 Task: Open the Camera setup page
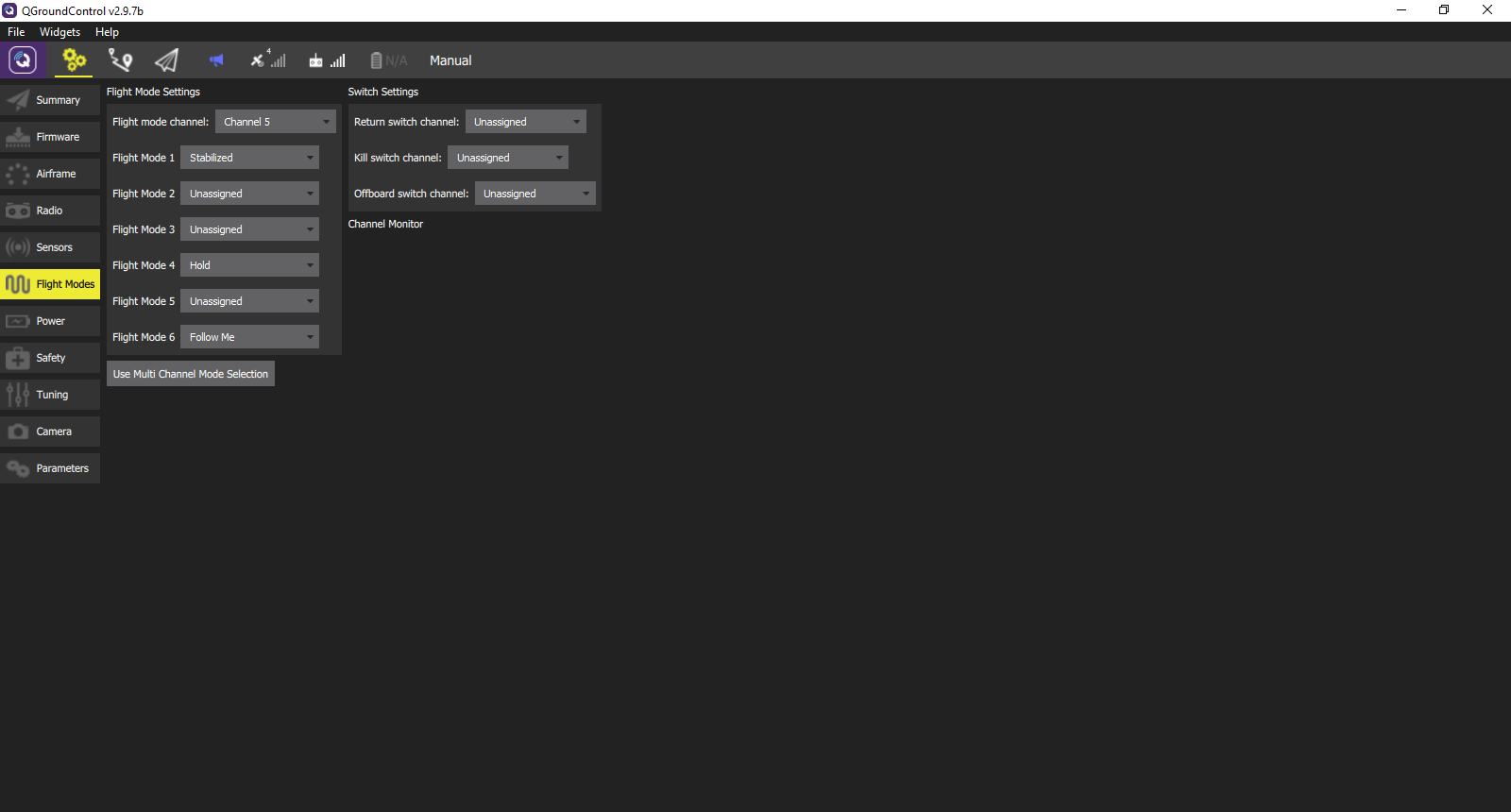pos(50,431)
